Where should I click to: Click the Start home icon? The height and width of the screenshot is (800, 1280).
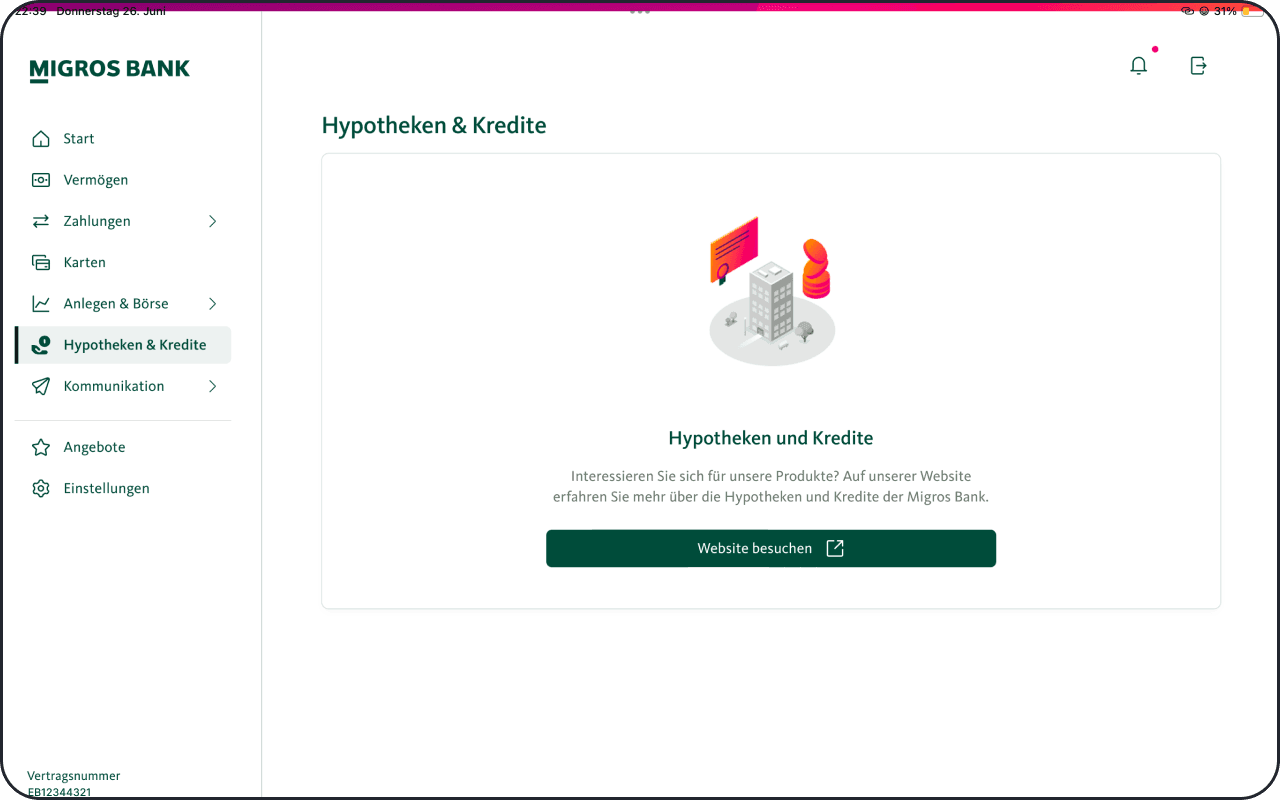41,139
